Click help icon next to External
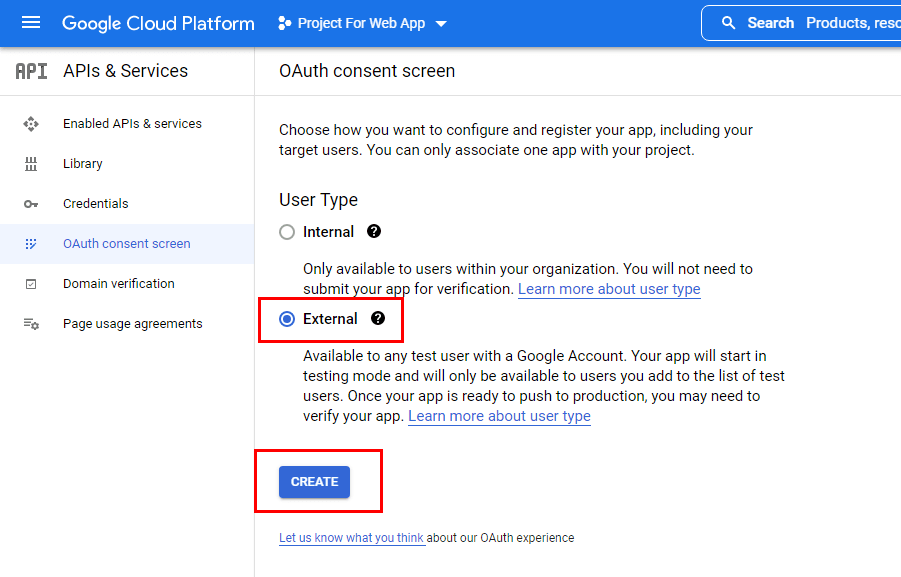The height and width of the screenshot is (577, 901). 378,318
